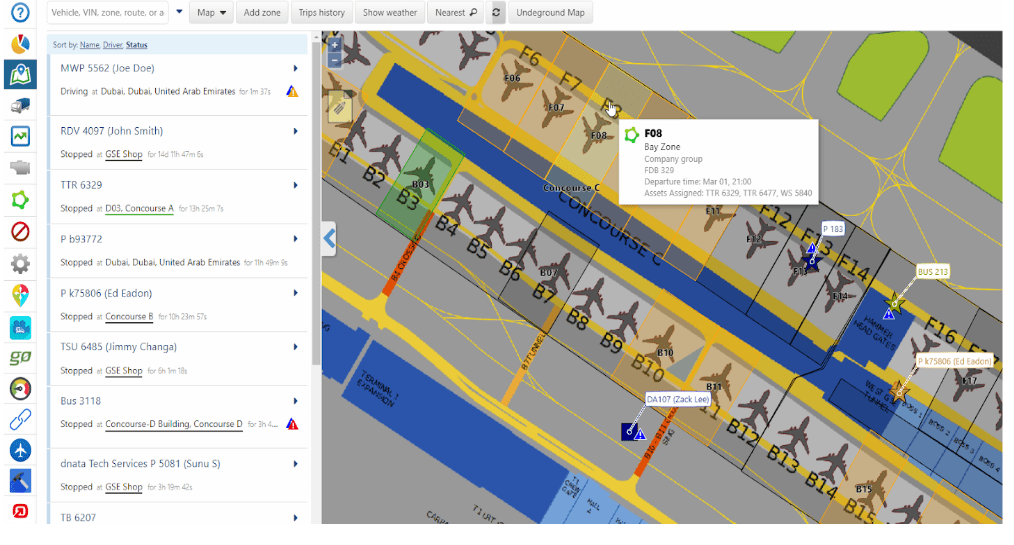This screenshot has width=1014, height=545.
Task: Open the blue airplane add-in icon
Action: pos(20,450)
